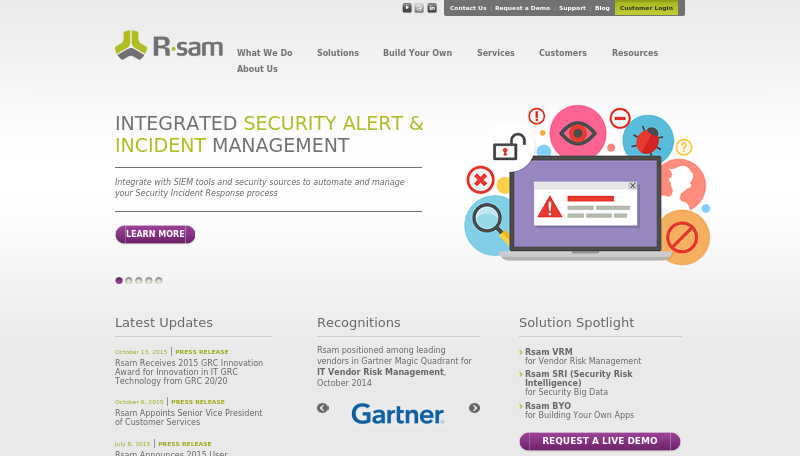
Task: Open the Services menu
Action: coord(495,53)
